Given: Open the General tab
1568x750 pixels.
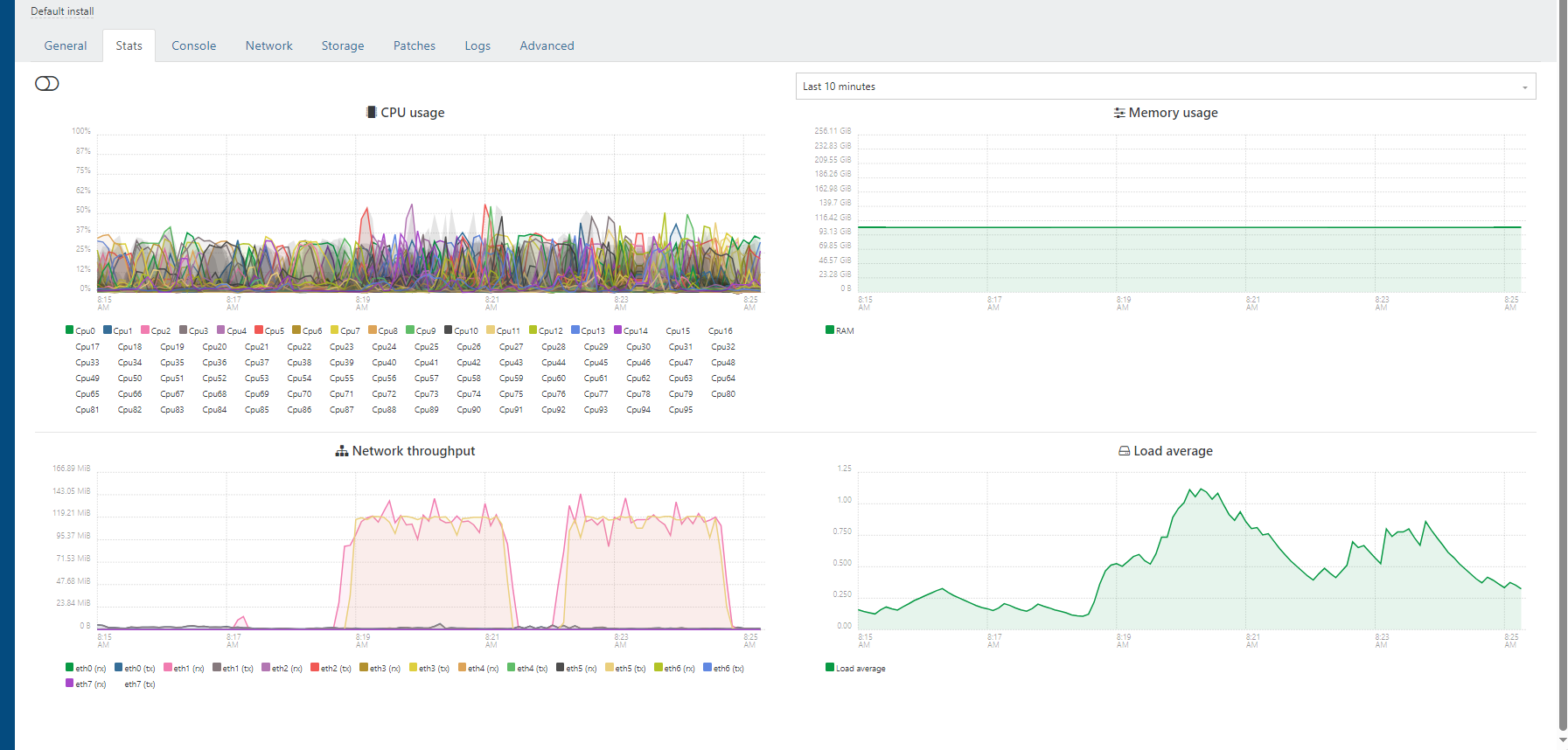Looking at the screenshot, I should (66, 45).
